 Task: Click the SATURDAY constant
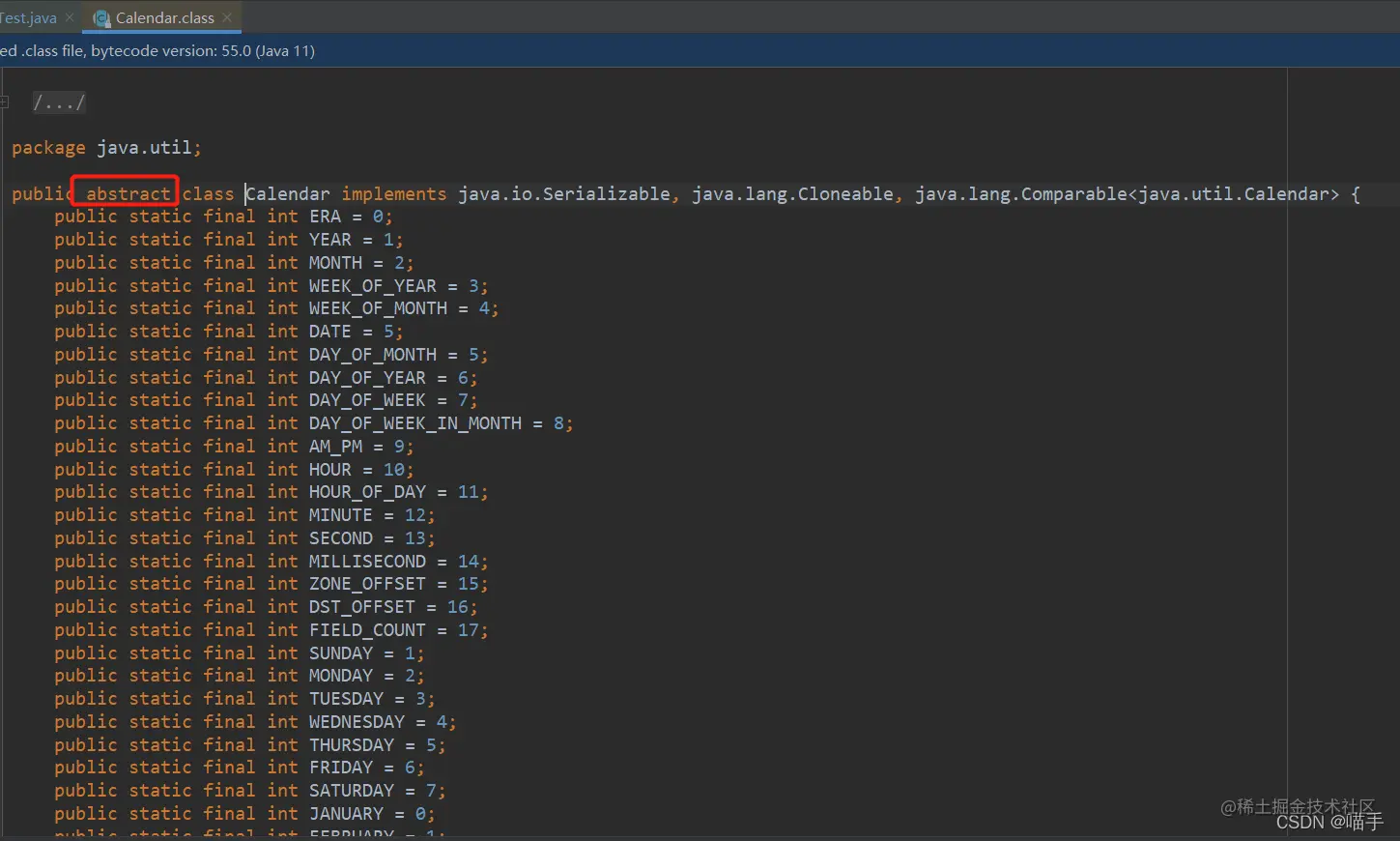tap(352, 791)
